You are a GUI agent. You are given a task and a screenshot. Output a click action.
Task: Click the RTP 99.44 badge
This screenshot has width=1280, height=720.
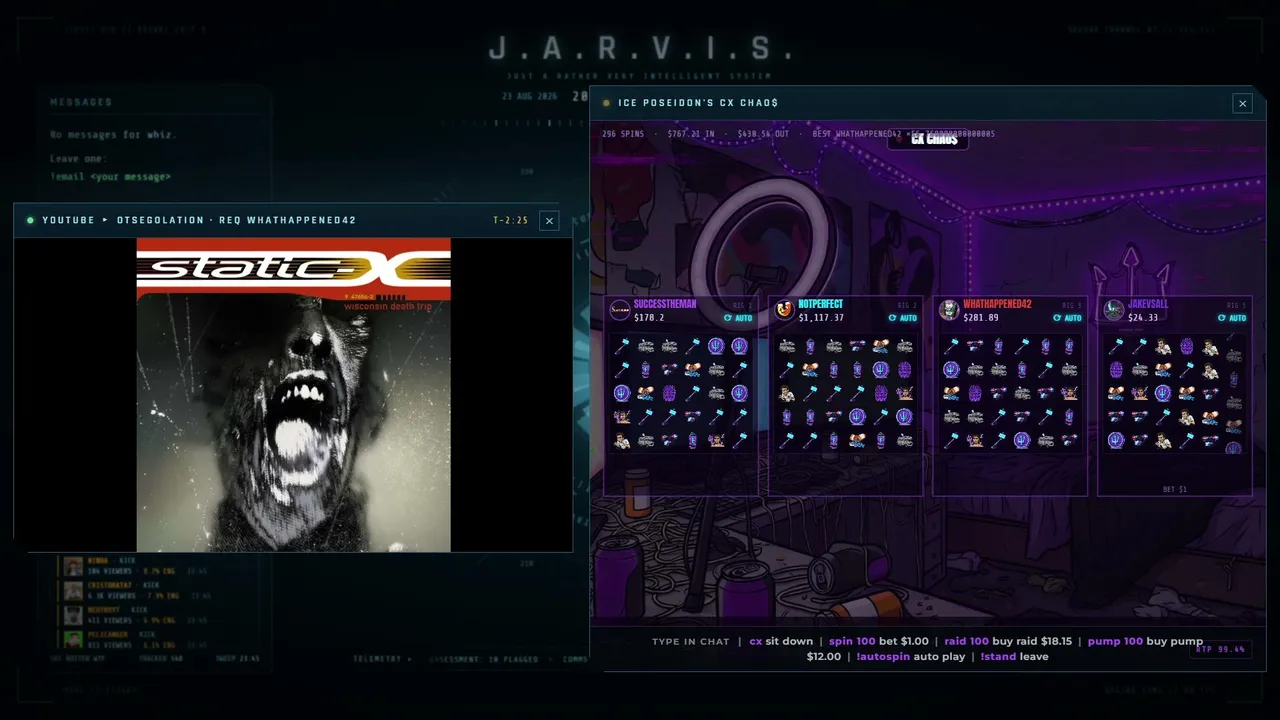pos(1221,649)
